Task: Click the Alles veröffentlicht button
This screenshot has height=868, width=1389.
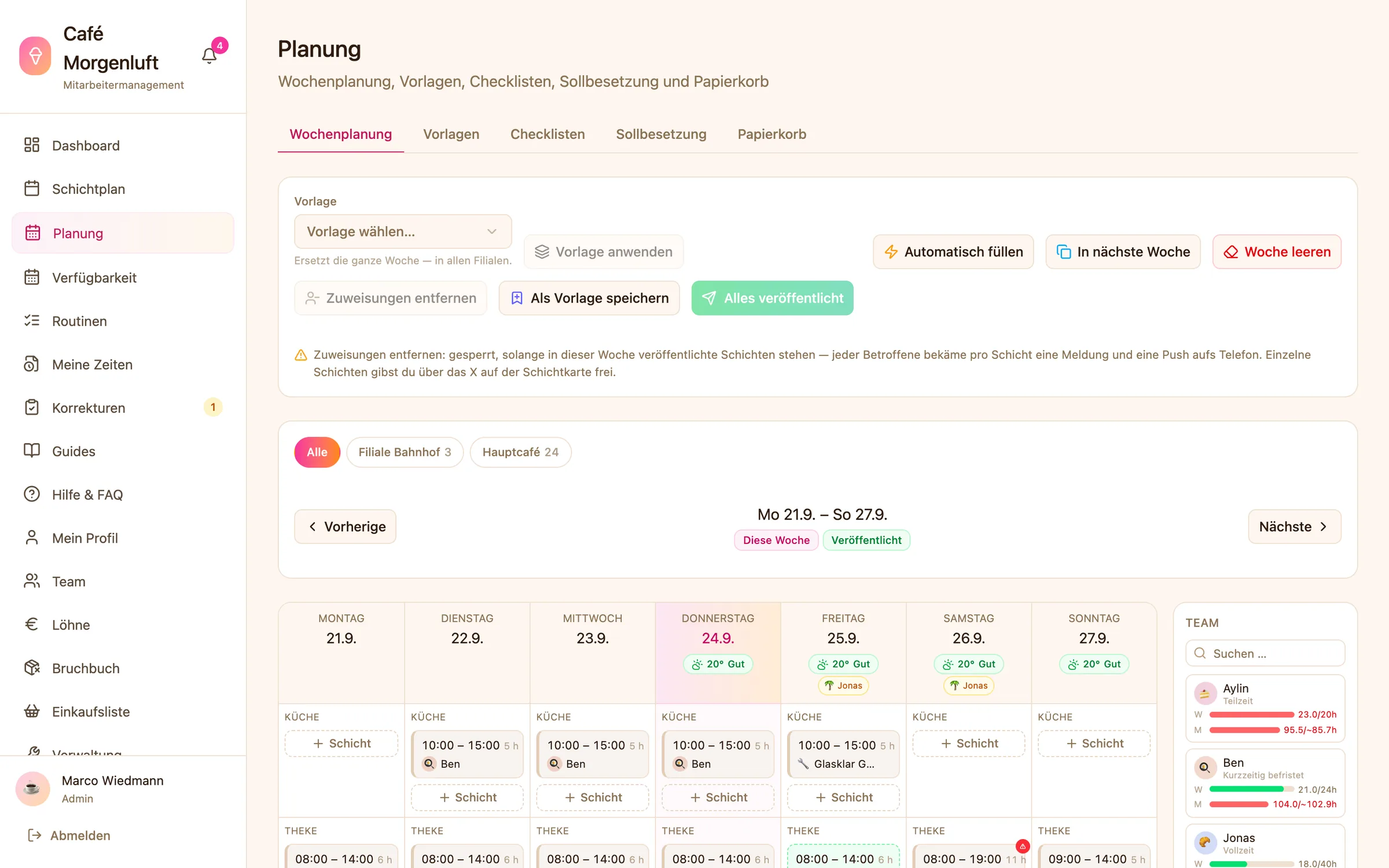Action: (x=772, y=298)
